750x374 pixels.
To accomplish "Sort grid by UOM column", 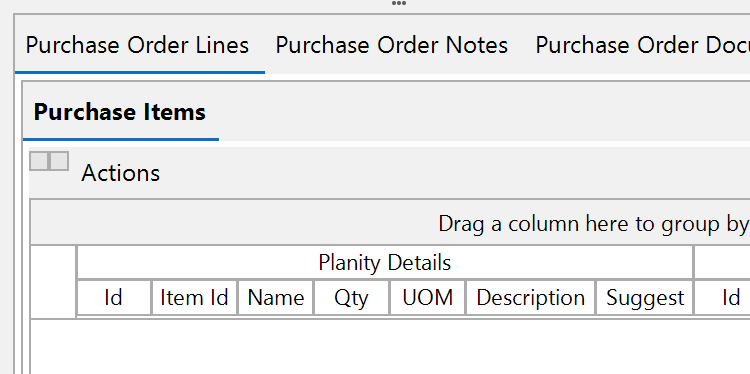I will [x=428, y=298].
